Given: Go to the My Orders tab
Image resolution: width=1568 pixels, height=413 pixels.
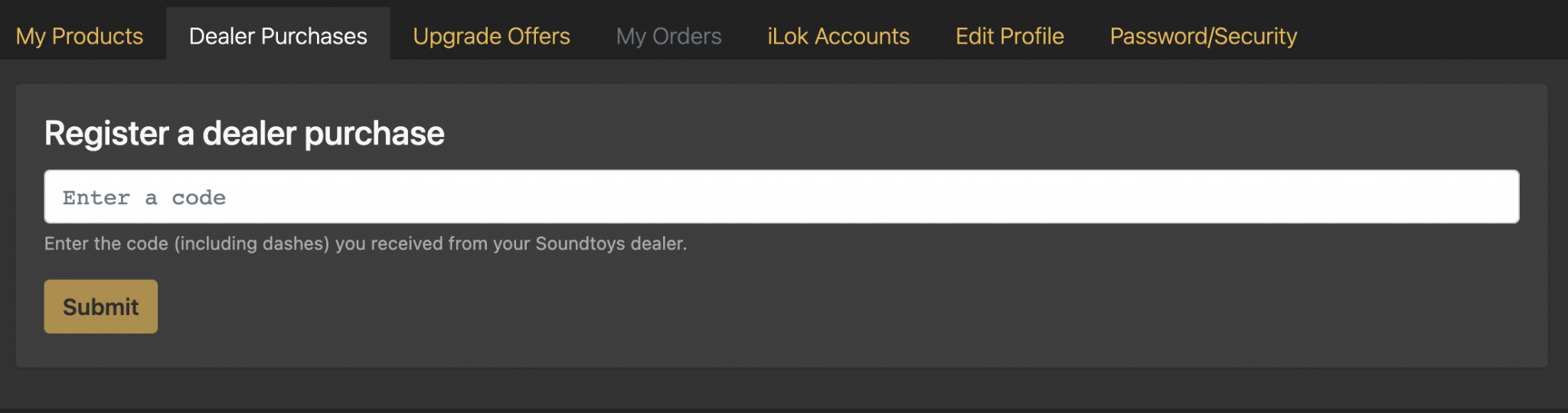Looking at the screenshot, I should [x=668, y=36].
